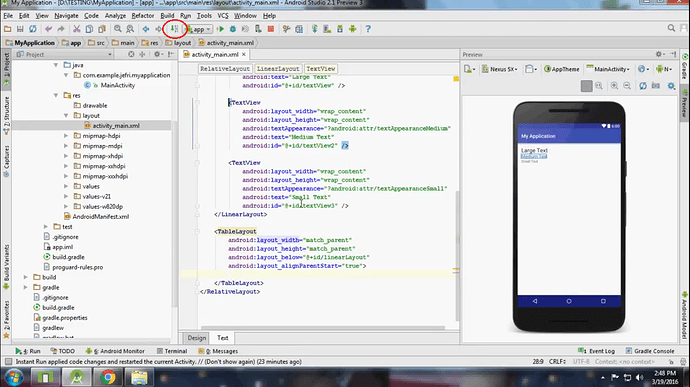Open the Event Log panel
Viewport: 690px width, 387px height.
click(x=597, y=351)
